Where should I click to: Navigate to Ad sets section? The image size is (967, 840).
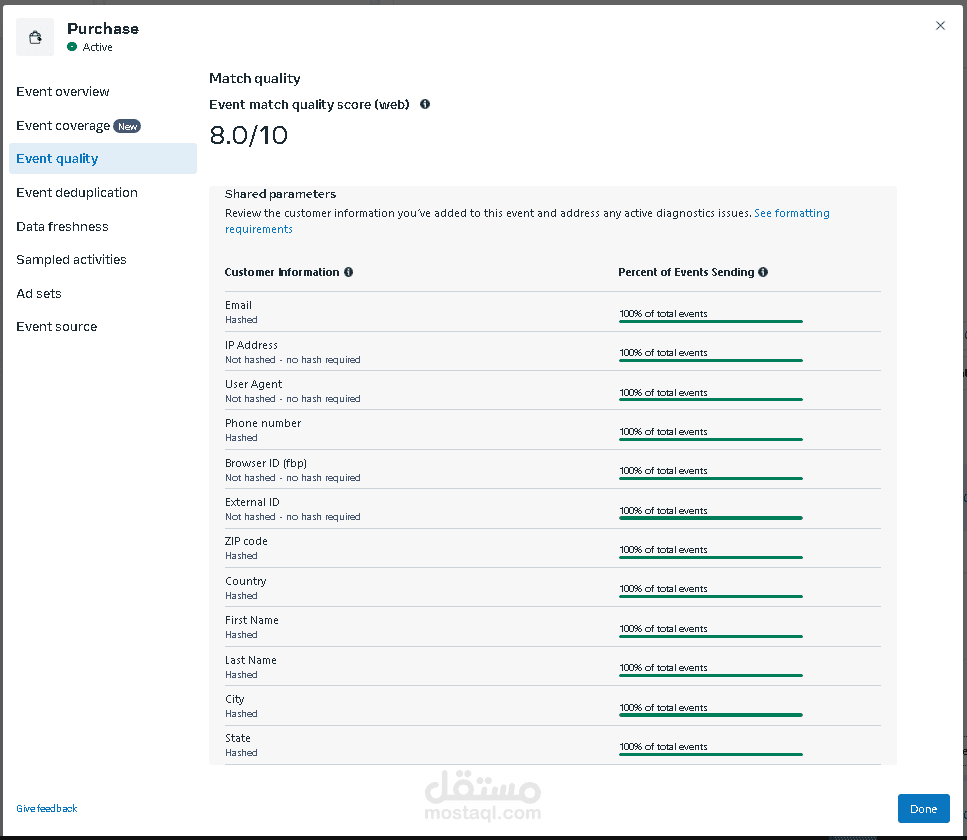(x=39, y=294)
